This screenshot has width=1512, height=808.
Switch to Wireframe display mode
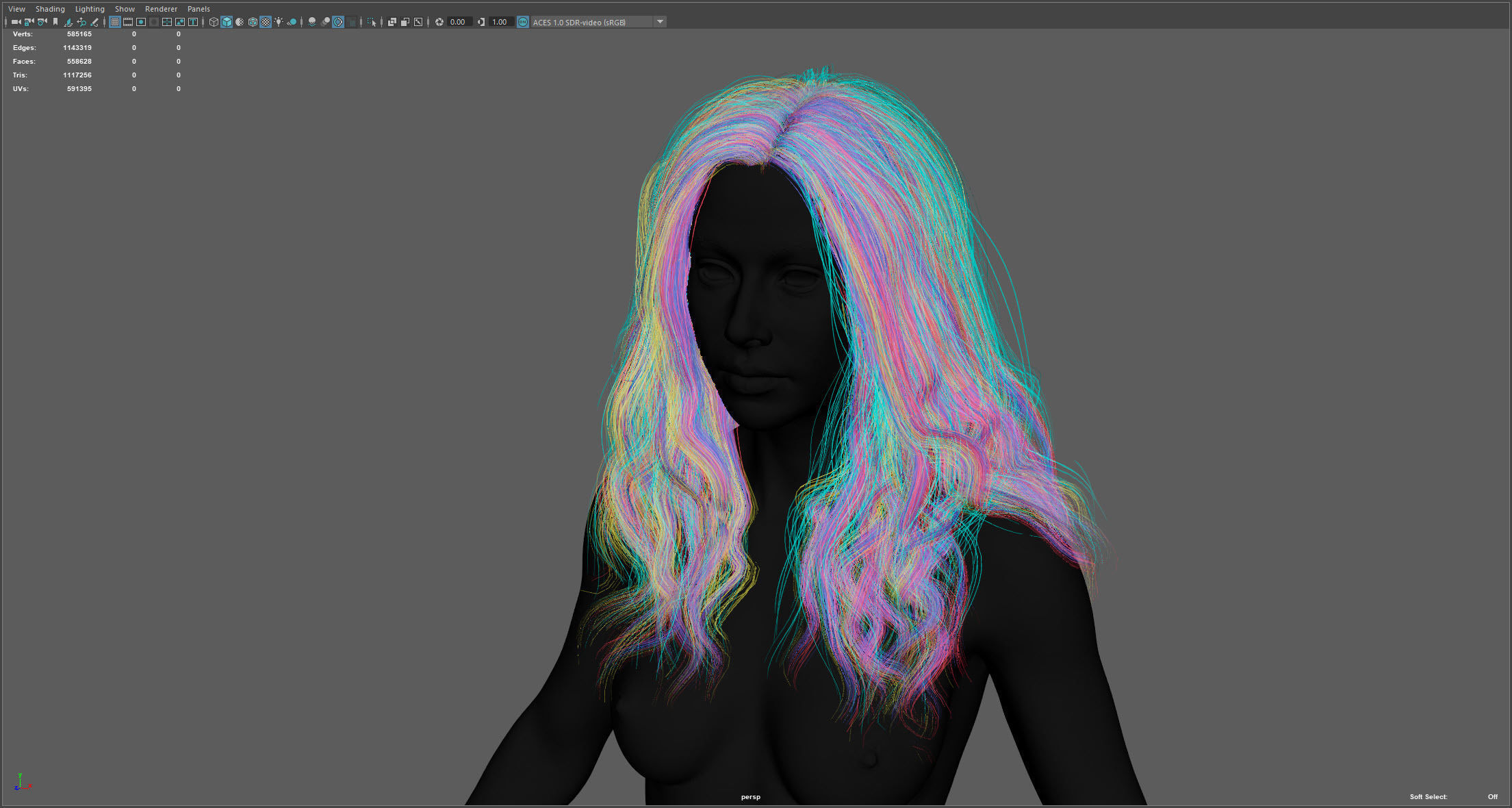(214, 22)
